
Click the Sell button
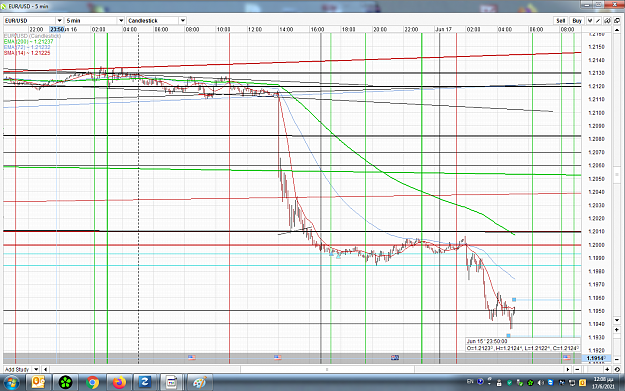pyautogui.click(x=560, y=21)
